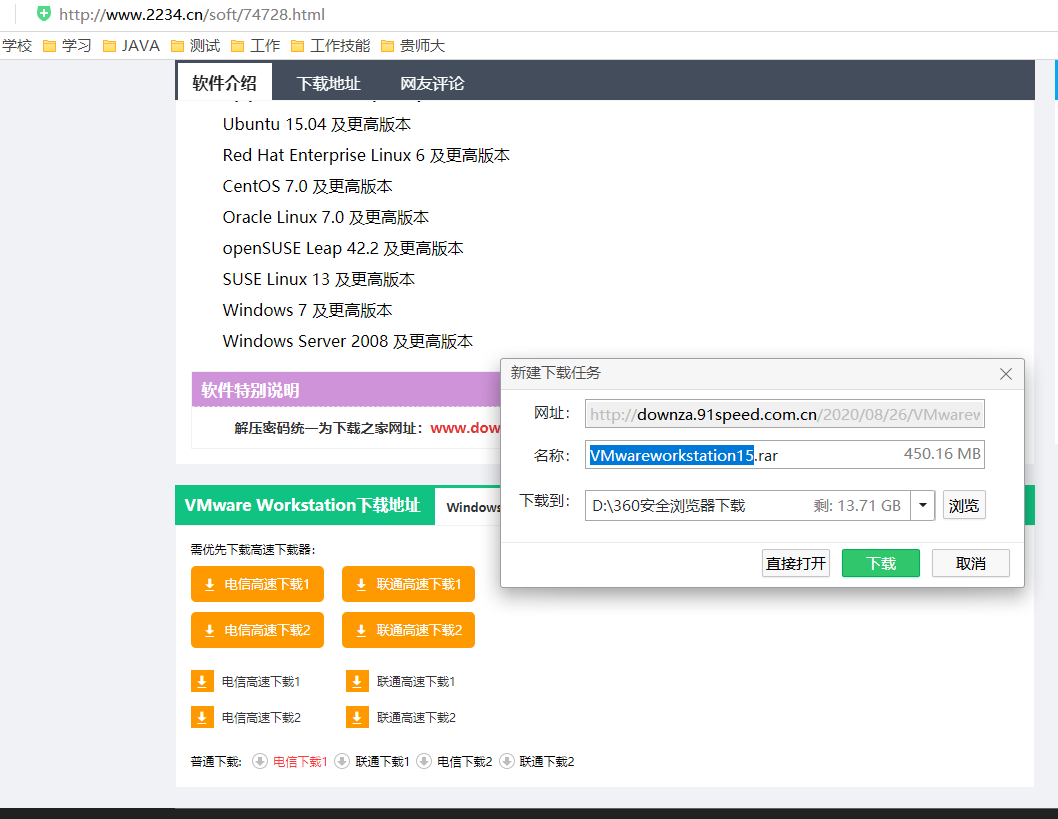Open the JAVA bookmark folder

click(x=131, y=46)
